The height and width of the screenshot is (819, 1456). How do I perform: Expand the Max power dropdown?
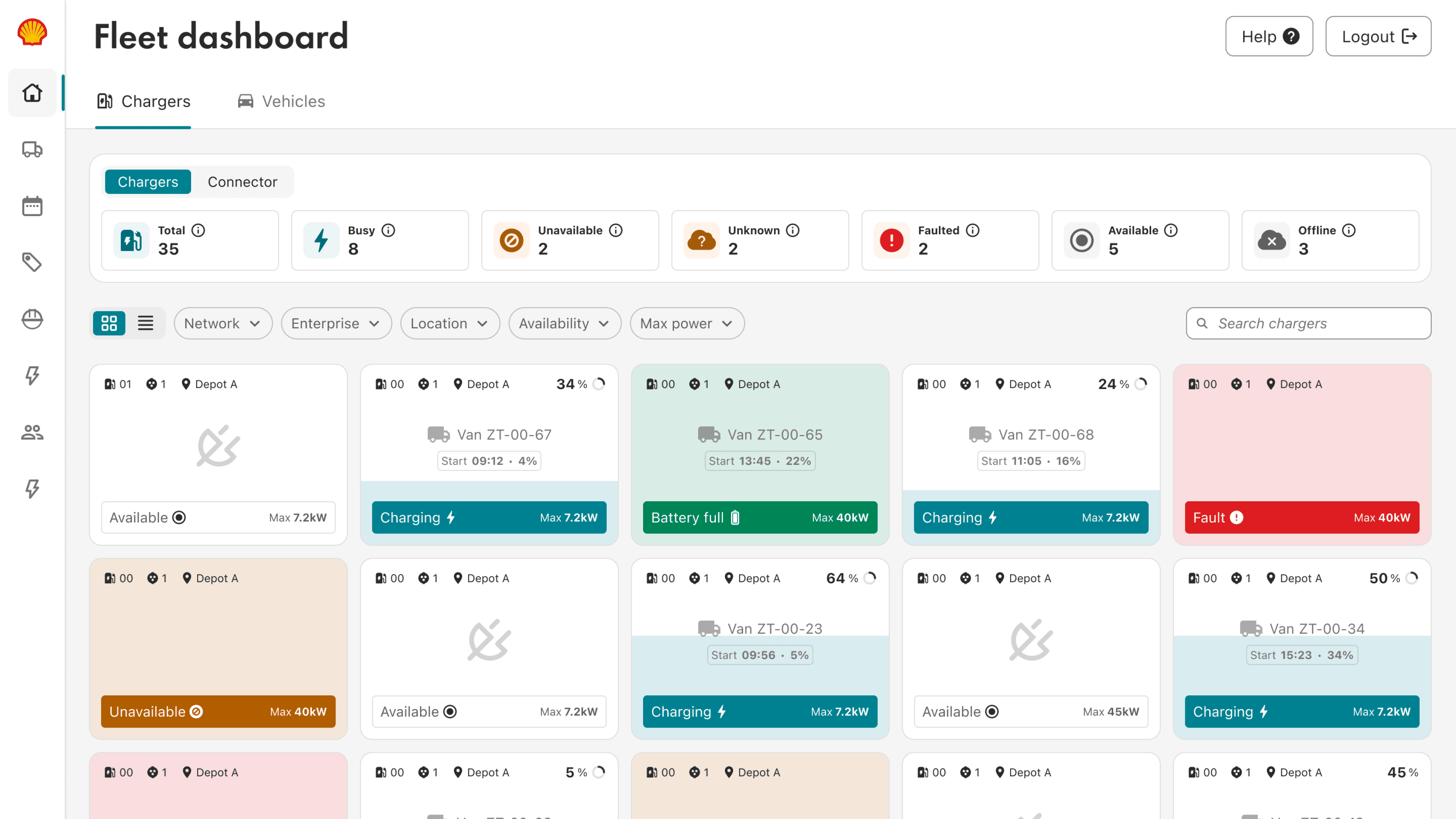(x=686, y=323)
